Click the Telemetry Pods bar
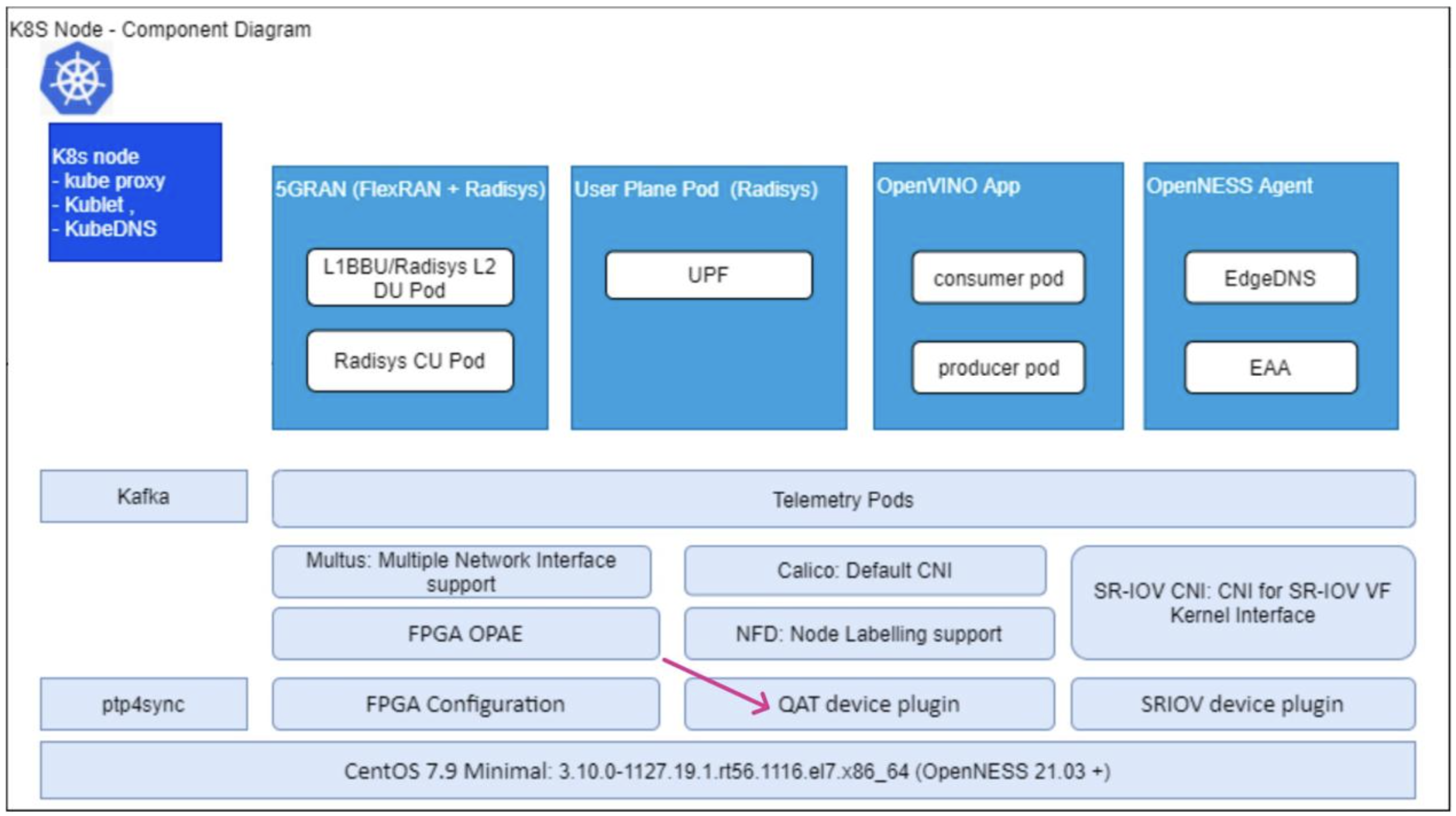The image size is (1456, 816). [x=843, y=499]
